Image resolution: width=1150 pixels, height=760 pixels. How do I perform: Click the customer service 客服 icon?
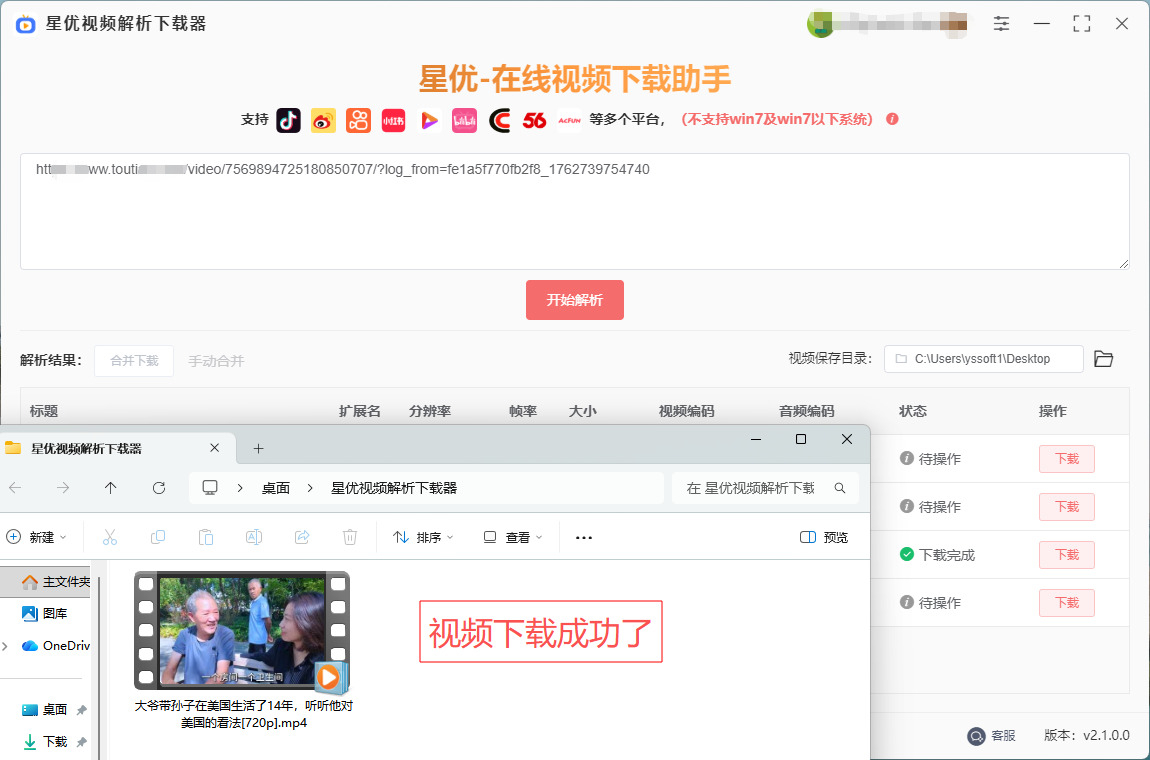click(x=976, y=736)
